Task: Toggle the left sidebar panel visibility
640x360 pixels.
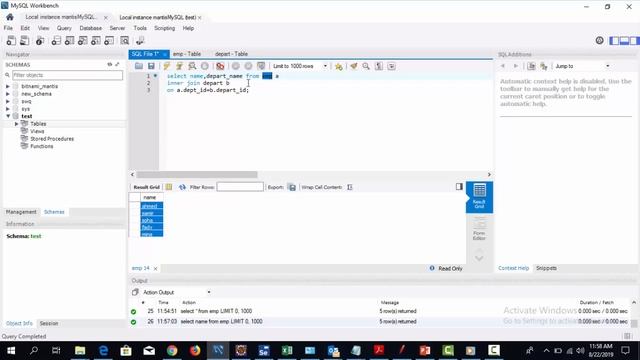Action: click(614, 40)
